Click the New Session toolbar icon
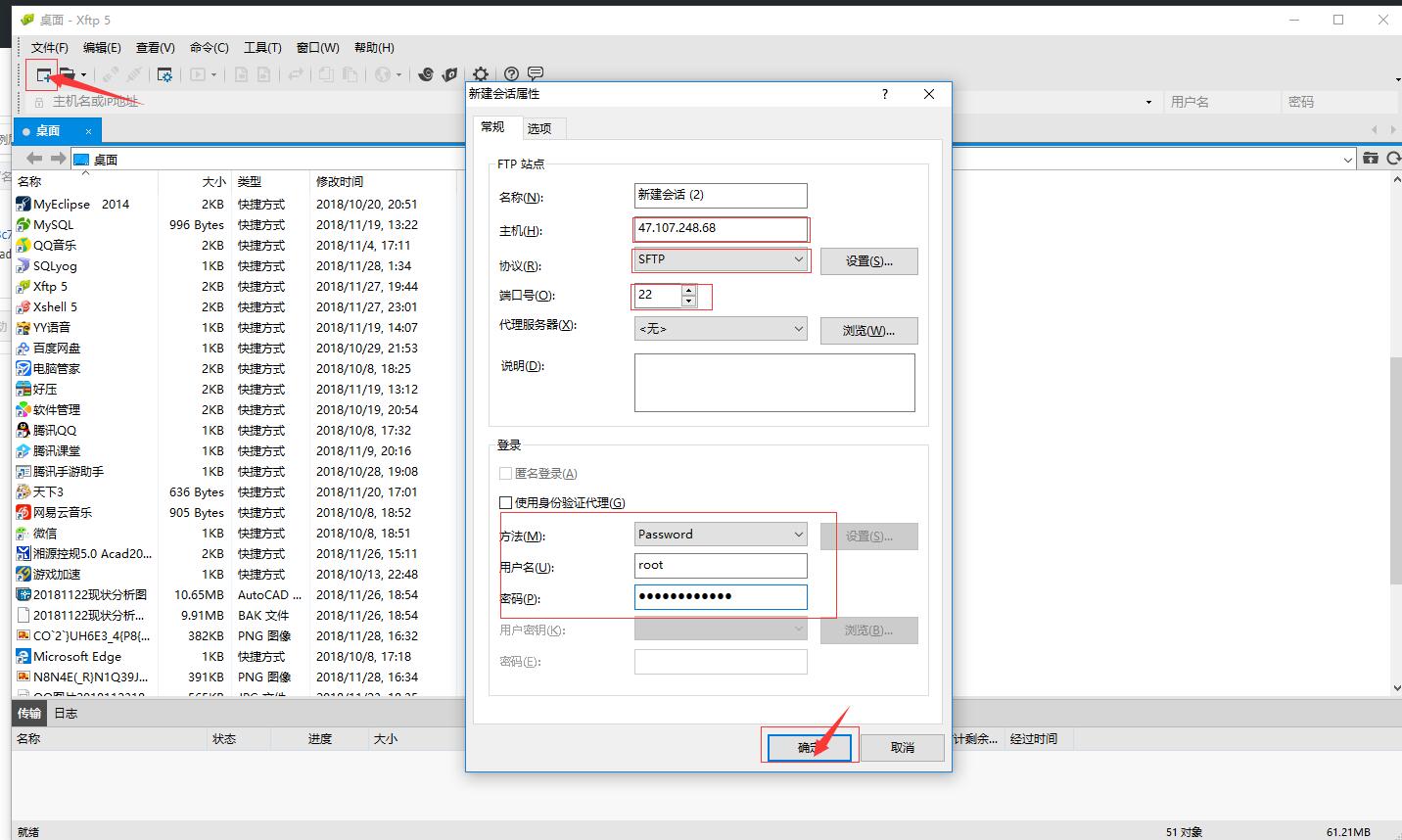The width and height of the screenshot is (1402, 840). pos(43,74)
